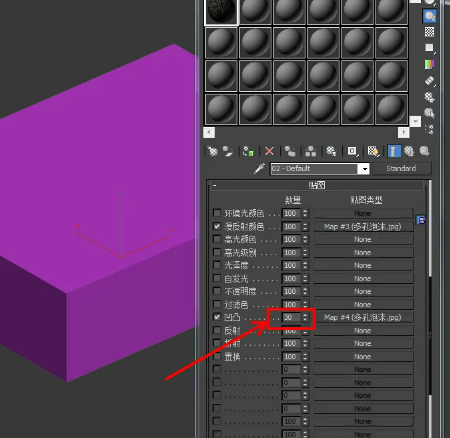Enable the checkered Background icon in side toolbar
The width and height of the screenshot is (450, 438).
[x=429, y=32]
